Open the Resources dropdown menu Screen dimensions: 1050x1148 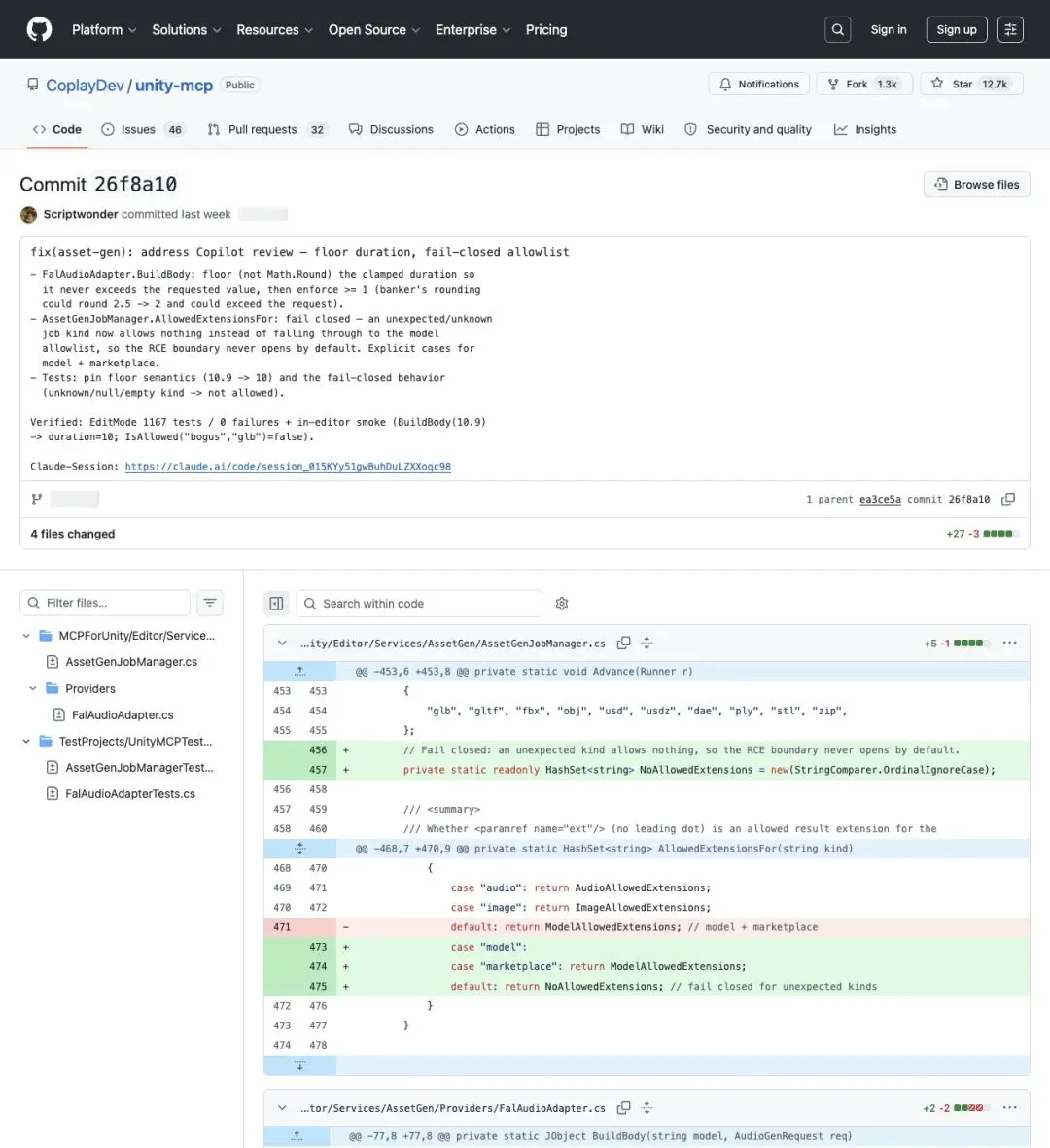pos(274,29)
